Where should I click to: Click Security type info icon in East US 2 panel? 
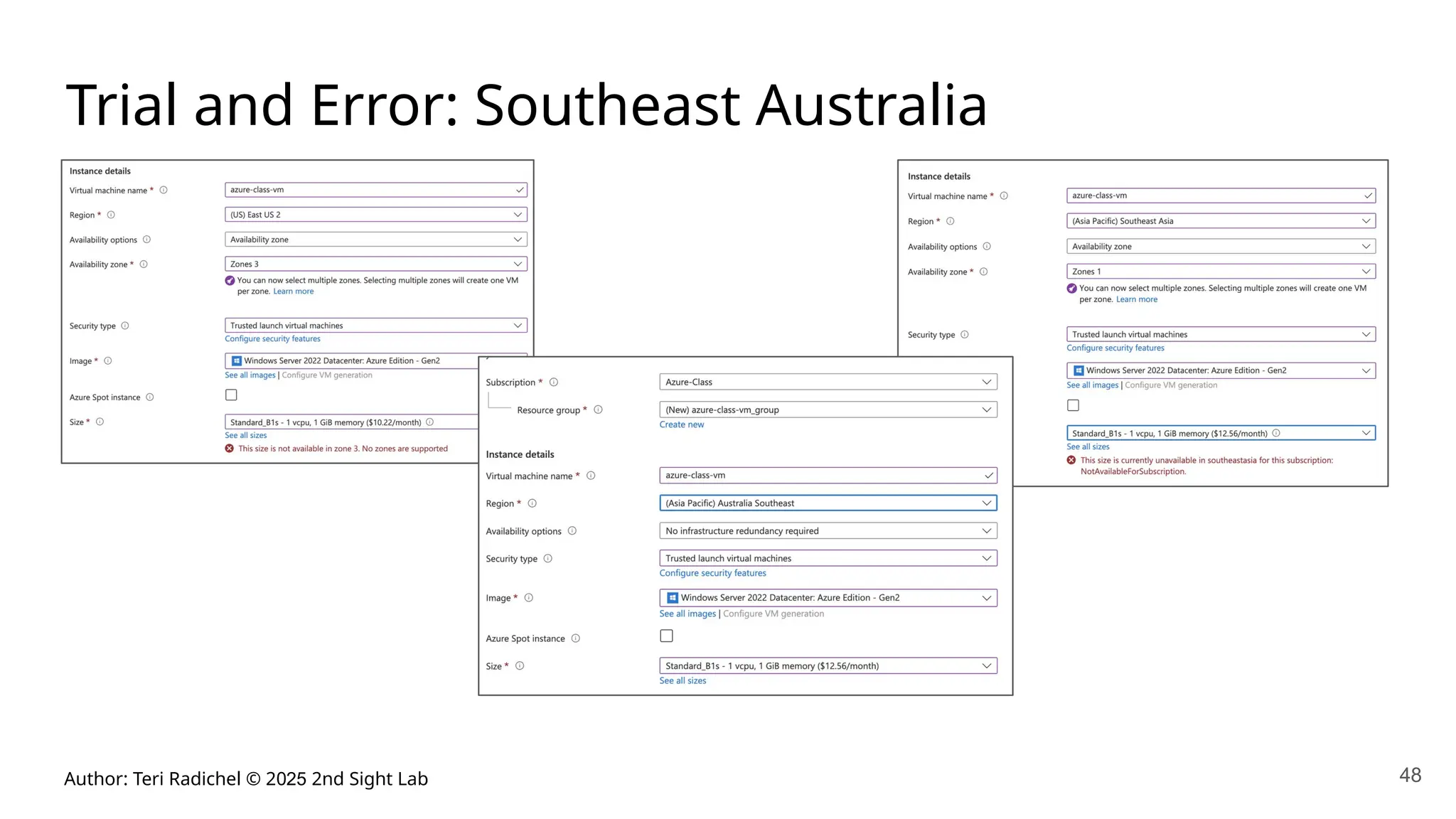click(125, 326)
